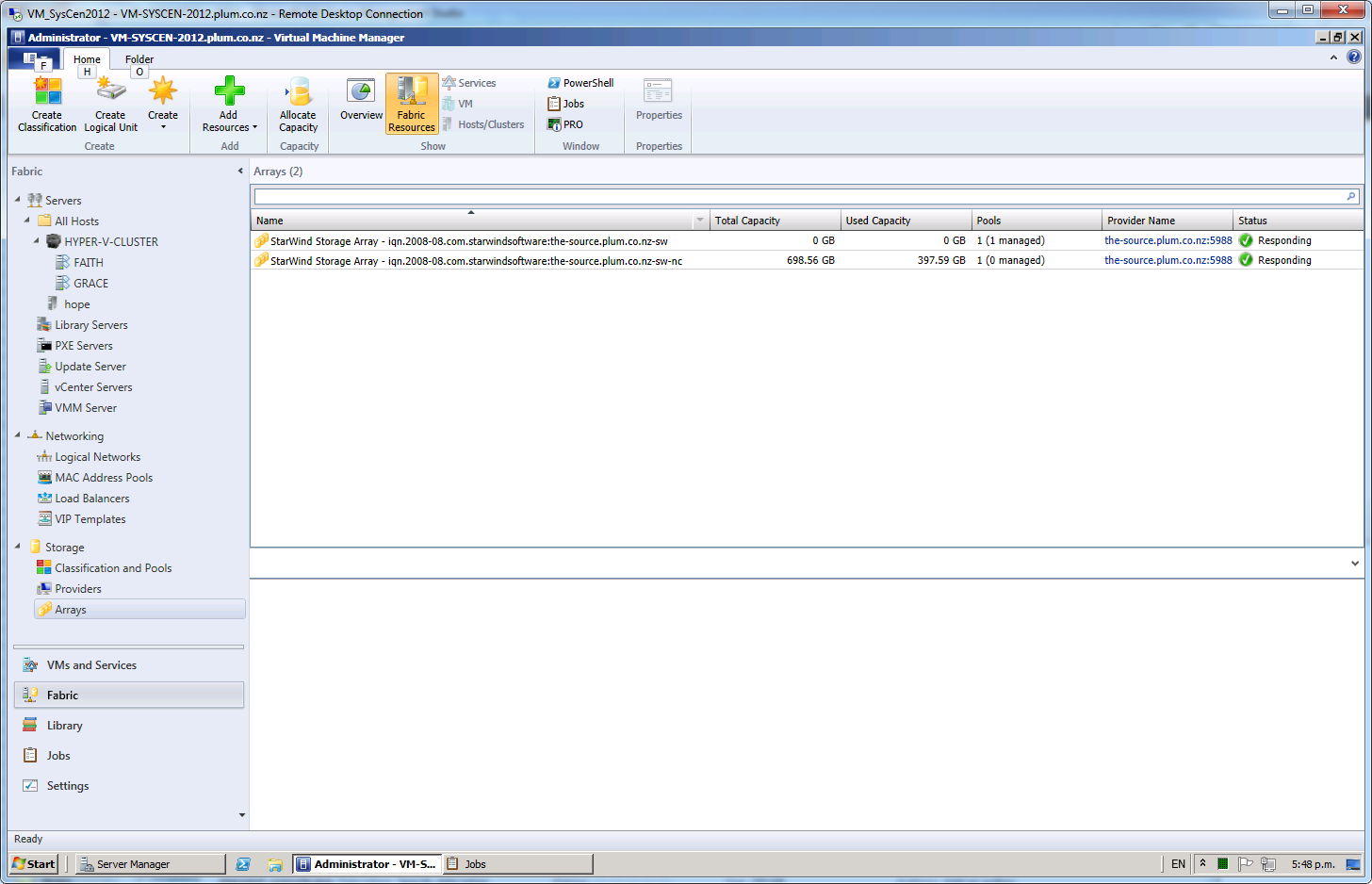This screenshot has height=884, width=1372.
Task: Go to the Settings workspace
Action: tap(129, 786)
